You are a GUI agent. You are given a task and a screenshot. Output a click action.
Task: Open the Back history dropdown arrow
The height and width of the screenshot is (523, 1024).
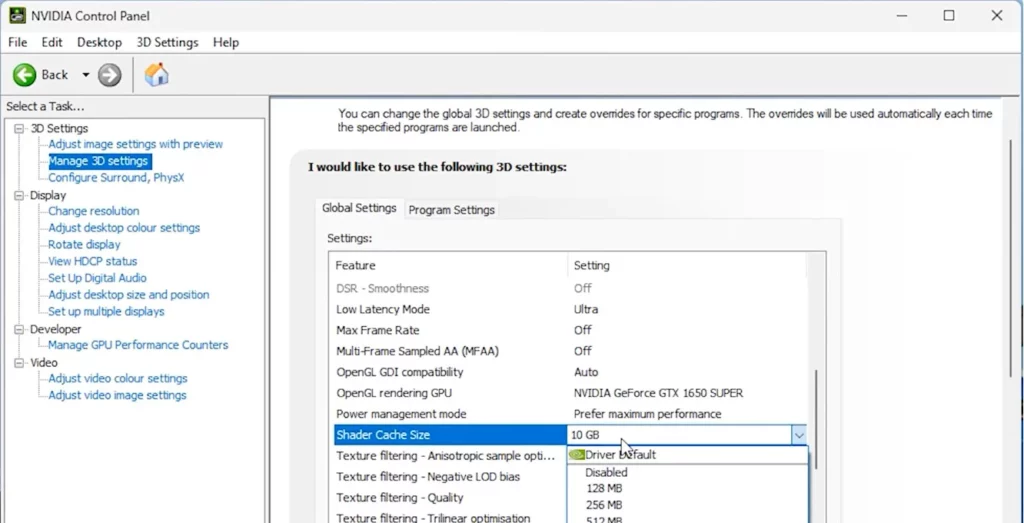pos(86,75)
